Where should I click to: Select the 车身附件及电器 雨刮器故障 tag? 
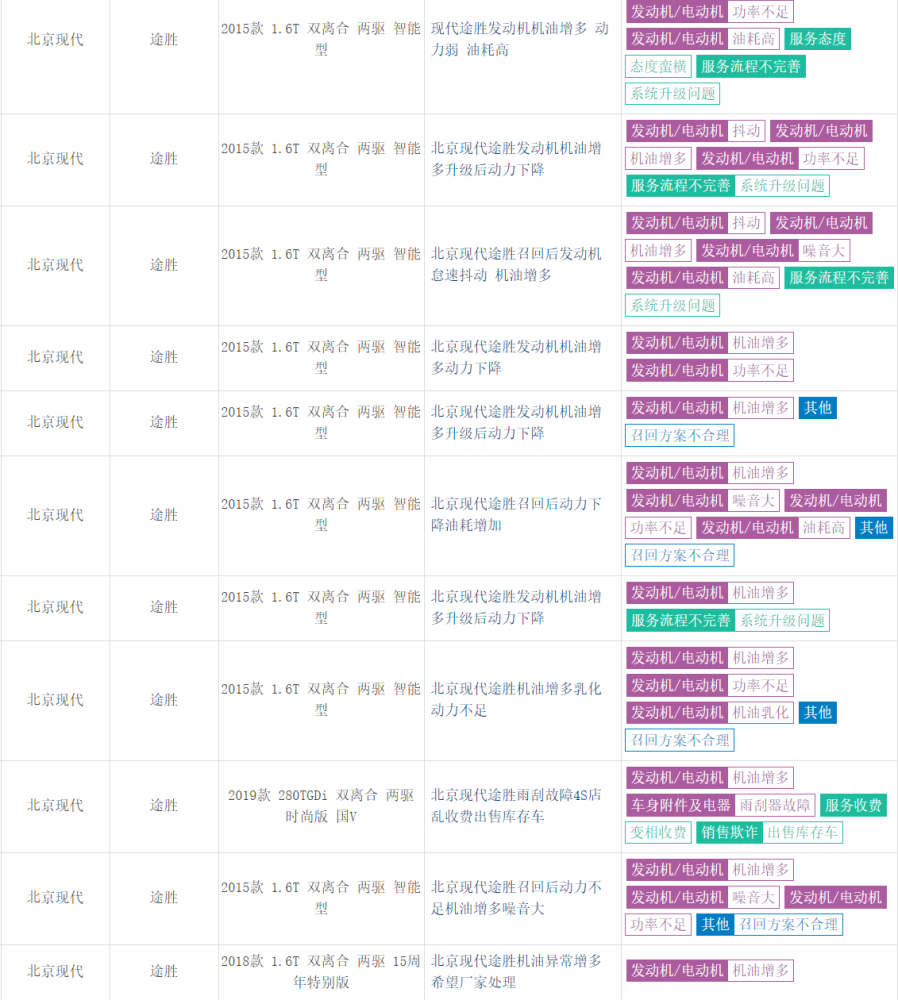pos(721,805)
